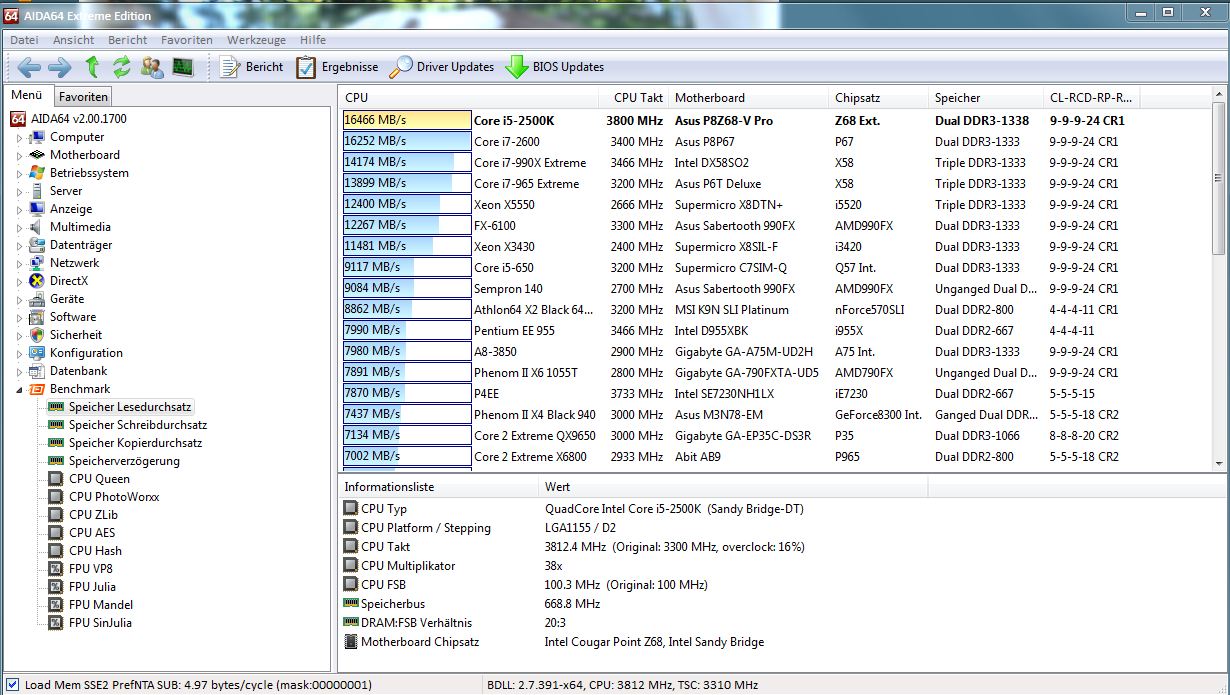Click the green up-level arrow icon

[92, 67]
